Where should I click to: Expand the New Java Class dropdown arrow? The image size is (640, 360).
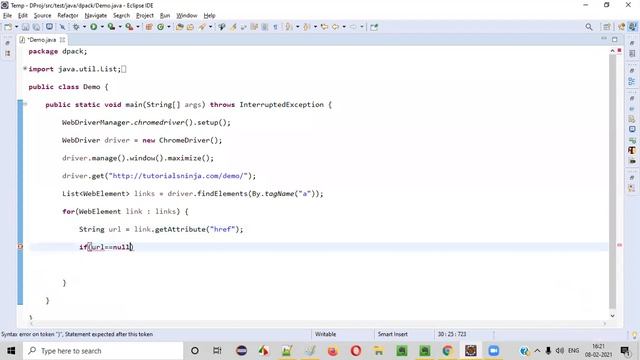pyautogui.click(x=169, y=27)
